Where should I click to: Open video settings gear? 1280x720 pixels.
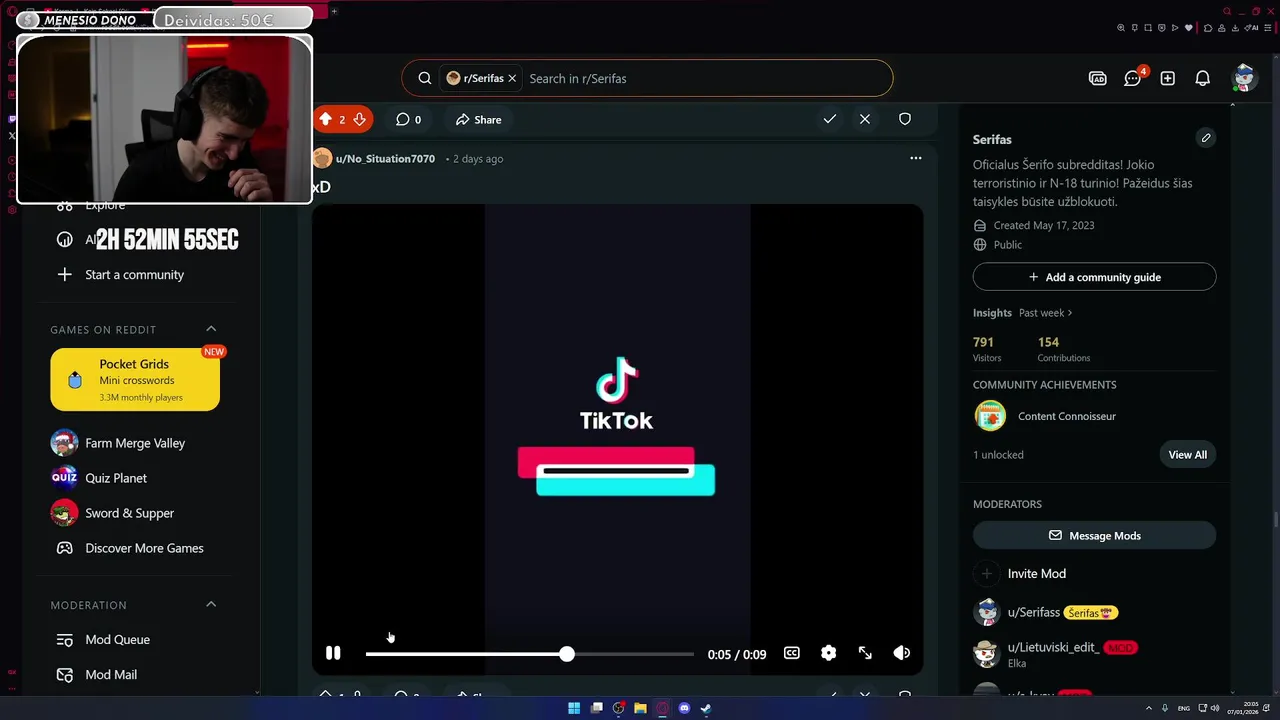[x=828, y=653]
